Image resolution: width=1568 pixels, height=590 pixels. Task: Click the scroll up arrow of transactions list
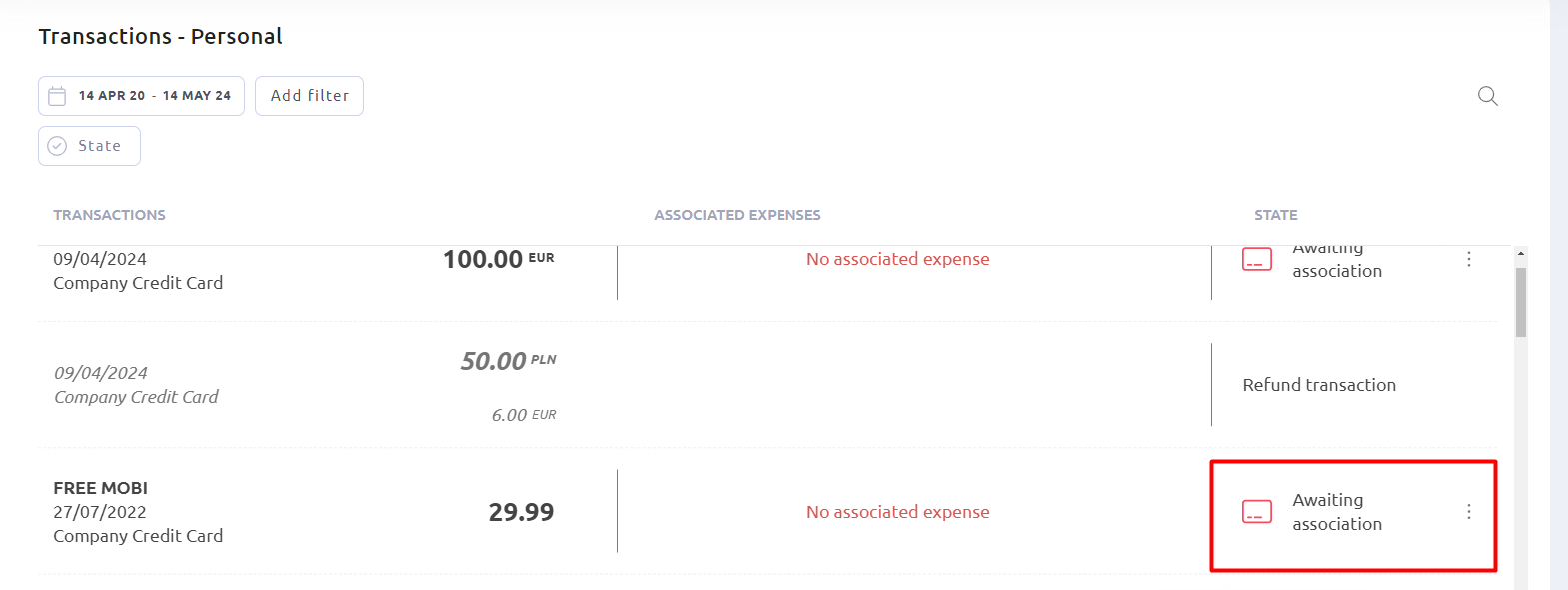pyautogui.click(x=1520, y=254)
